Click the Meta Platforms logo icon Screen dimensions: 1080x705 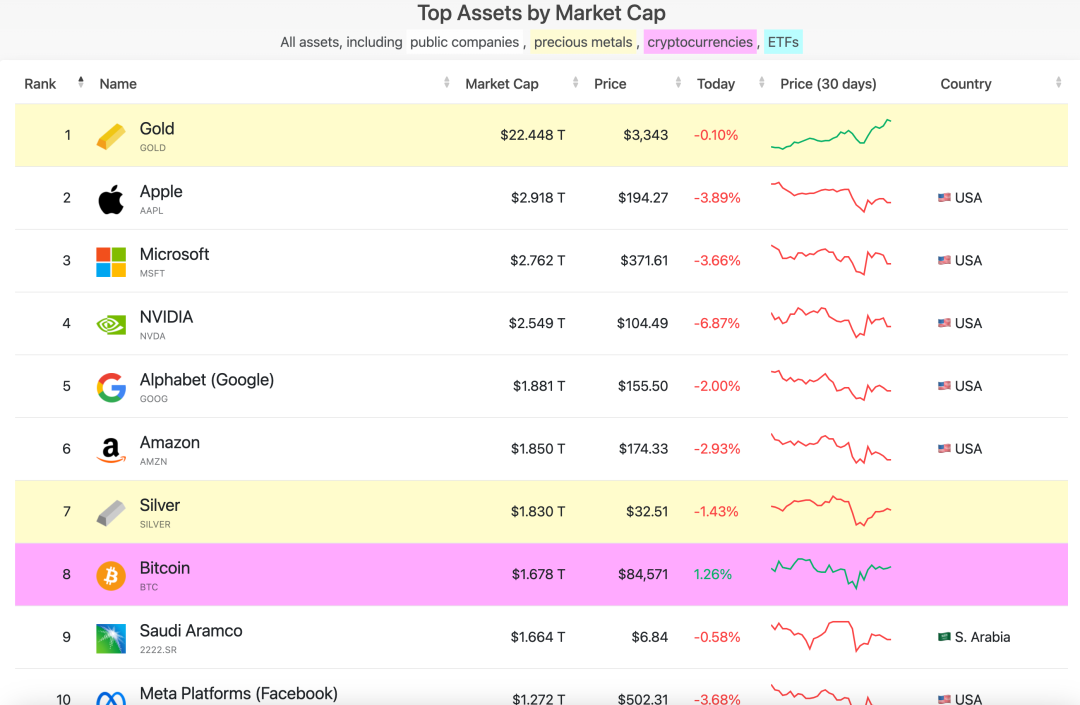[111, 698]
